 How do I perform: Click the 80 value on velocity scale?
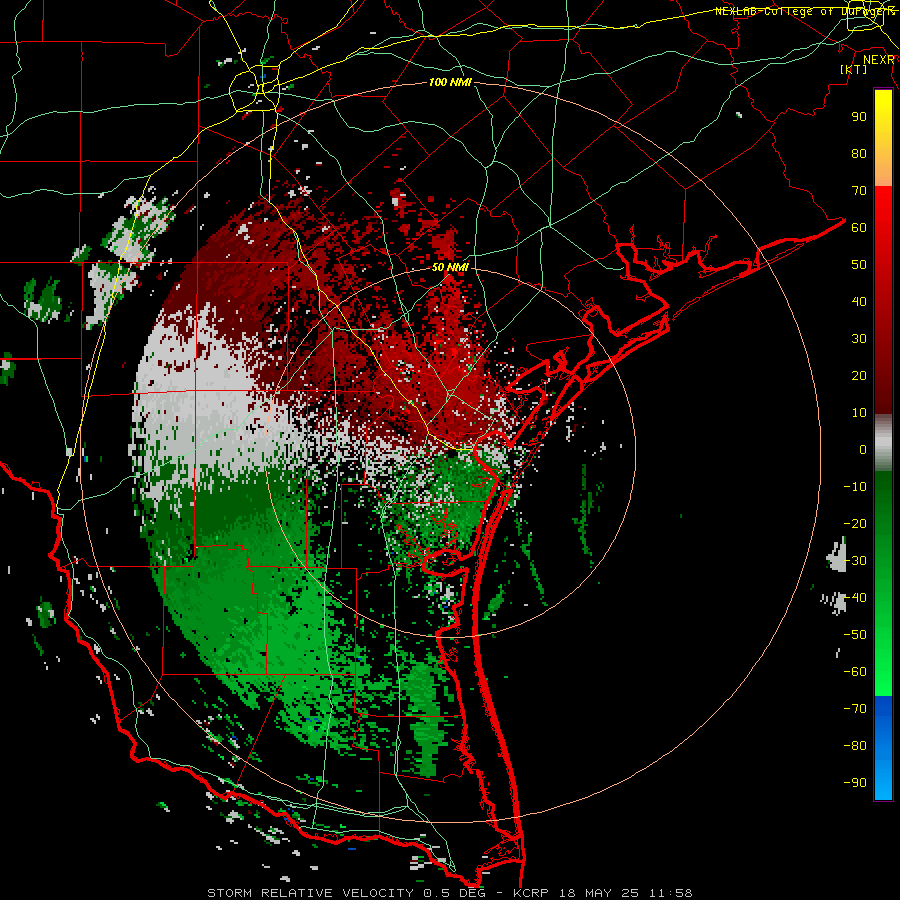859,153
